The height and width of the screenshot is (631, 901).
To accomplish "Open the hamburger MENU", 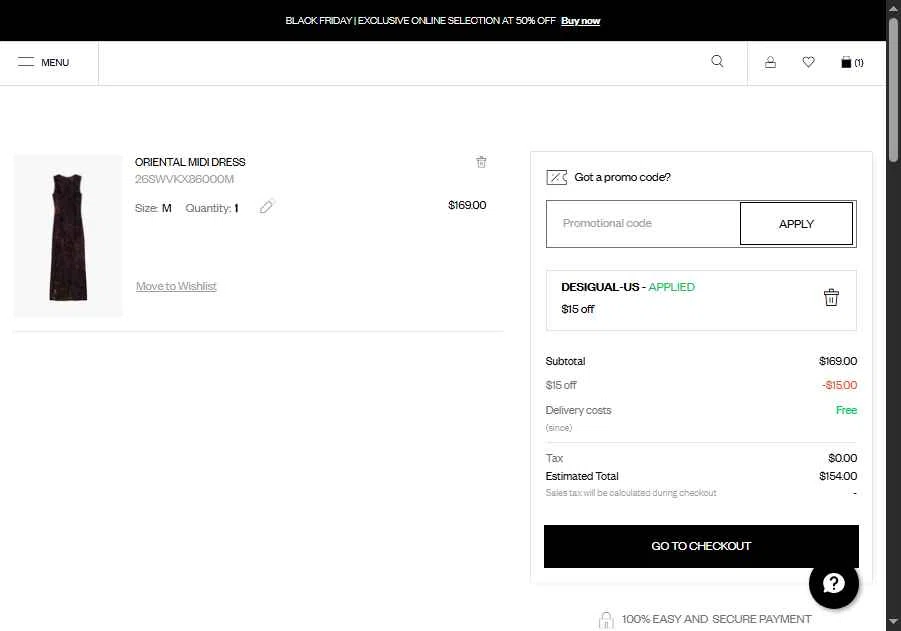I will click(x=43, y=62).
